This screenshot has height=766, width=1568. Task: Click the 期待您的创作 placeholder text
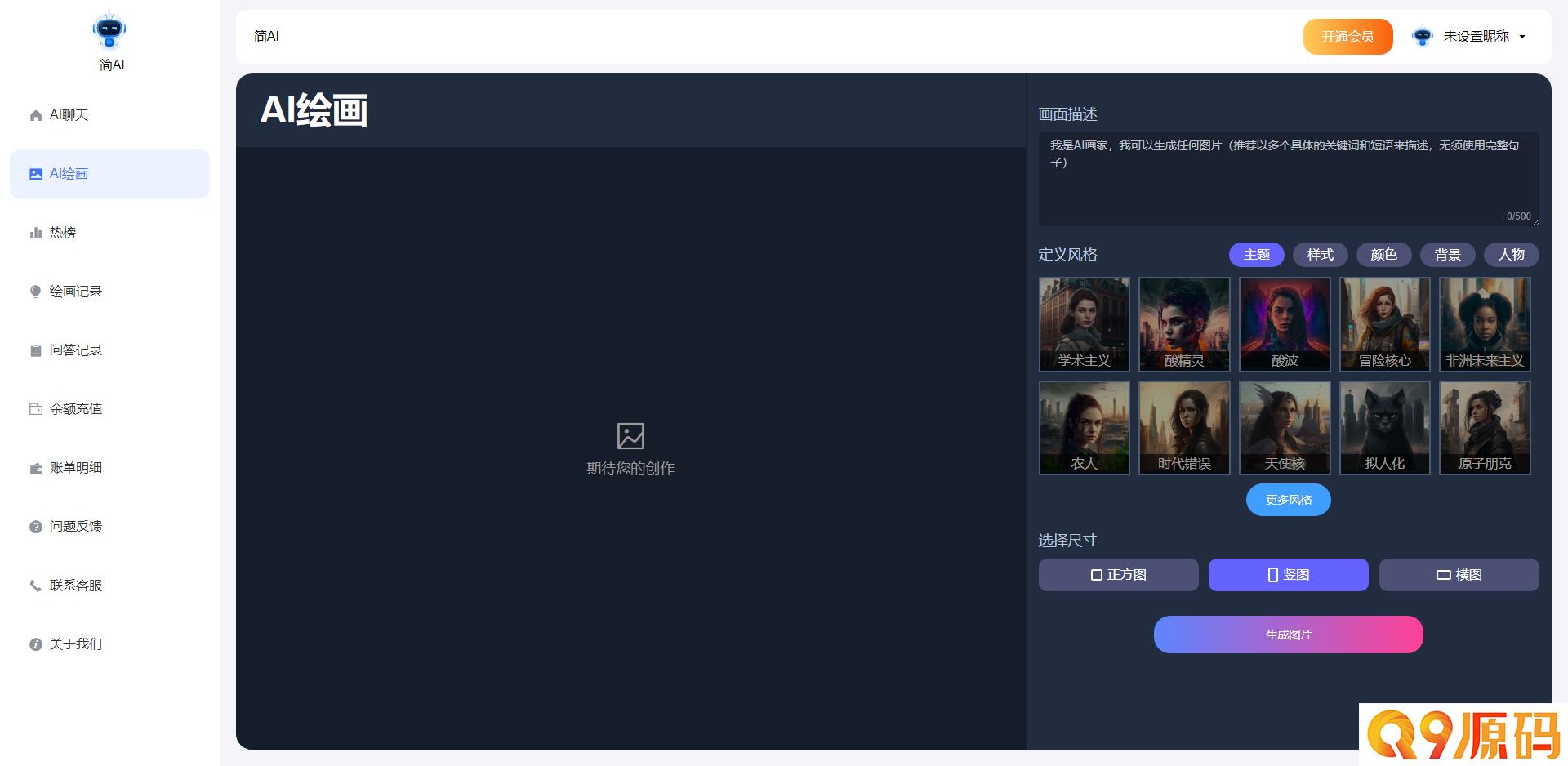630,469
